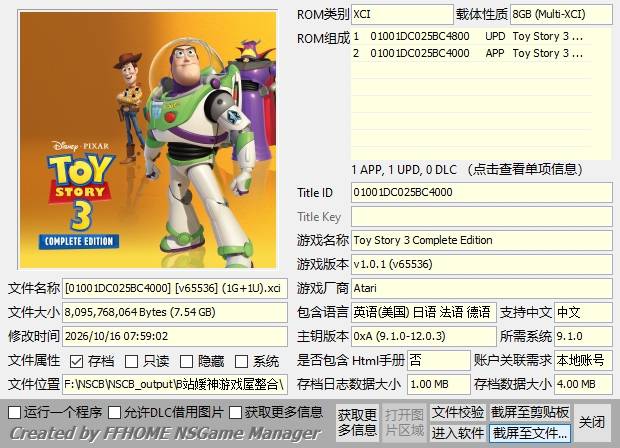Click the Html手册 field showing 否
The height and width of the screenshot is (448, 620).
(x=439, y=360)
